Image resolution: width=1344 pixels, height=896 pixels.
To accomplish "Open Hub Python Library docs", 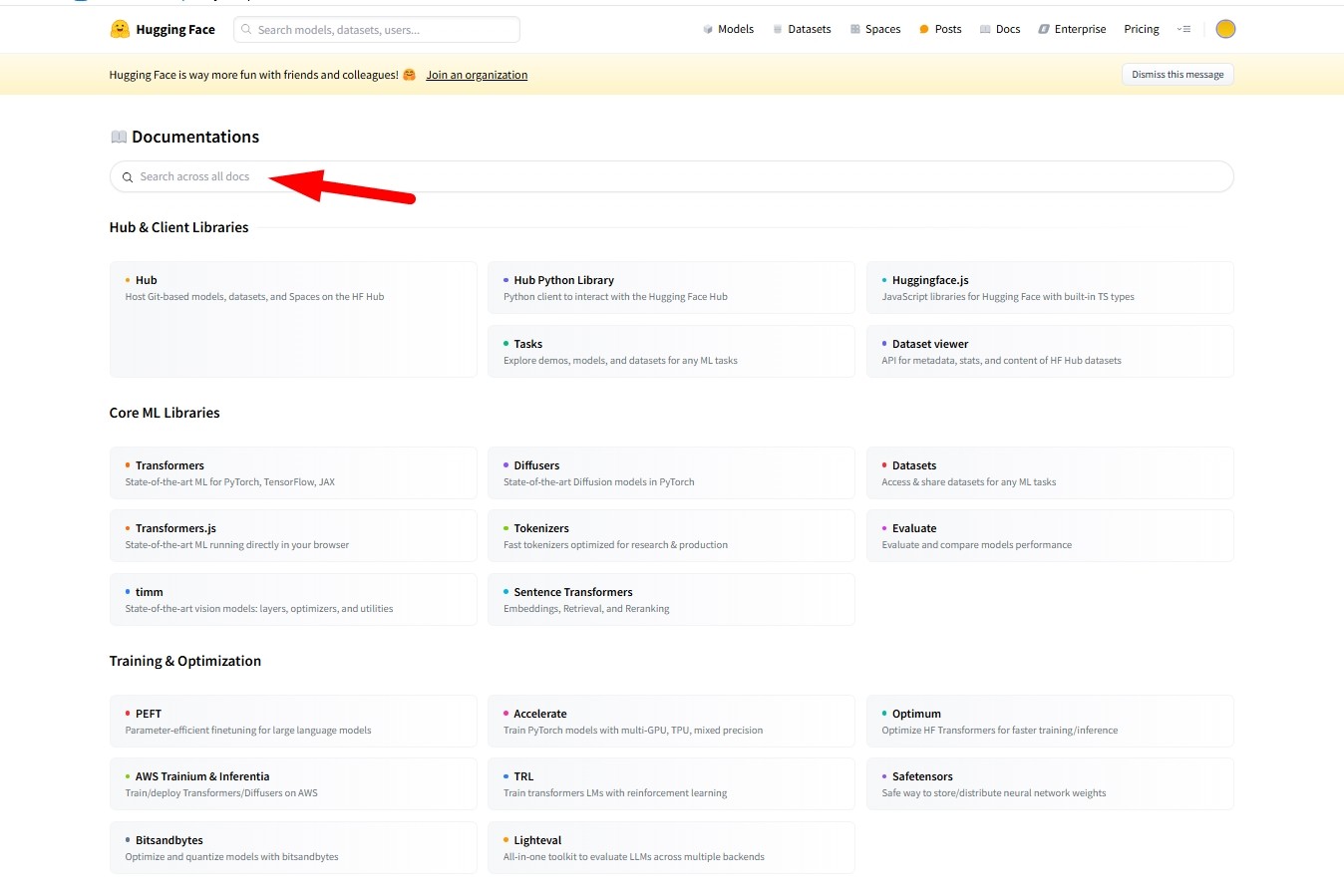I will coord(671,288).
